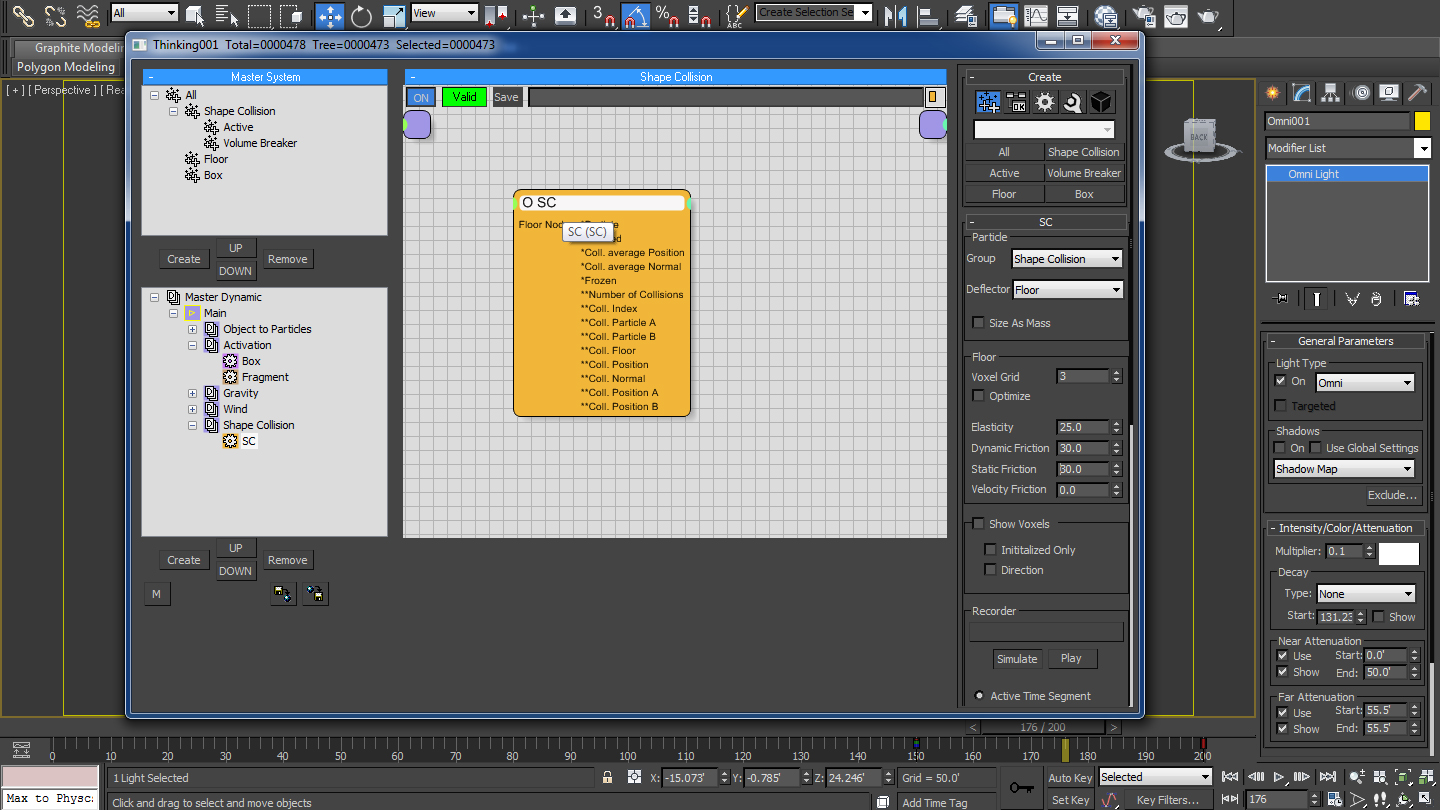Viewport: 1440px width, 810px height.
Task: Uncheck the light On checkbox
Action: tap(1281, 381)
